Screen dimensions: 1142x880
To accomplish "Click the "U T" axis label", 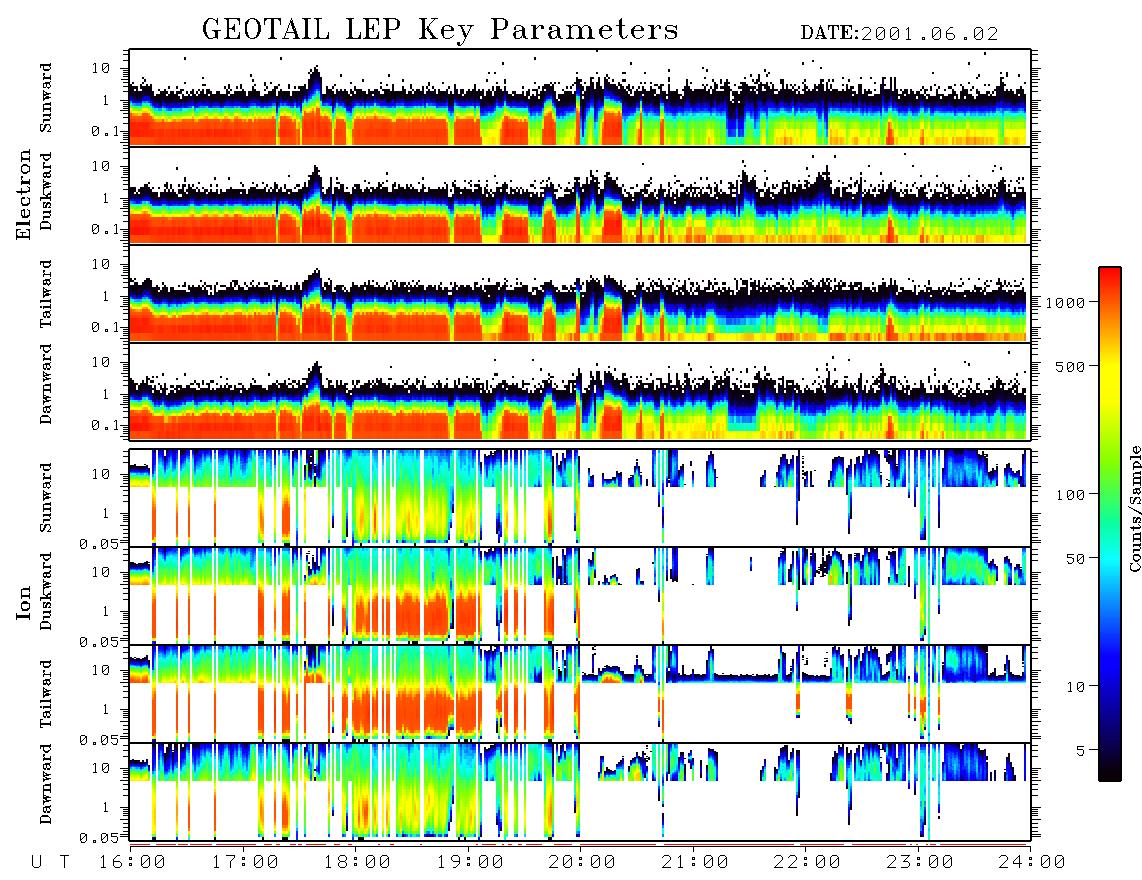I will click(x=50, y=863).
